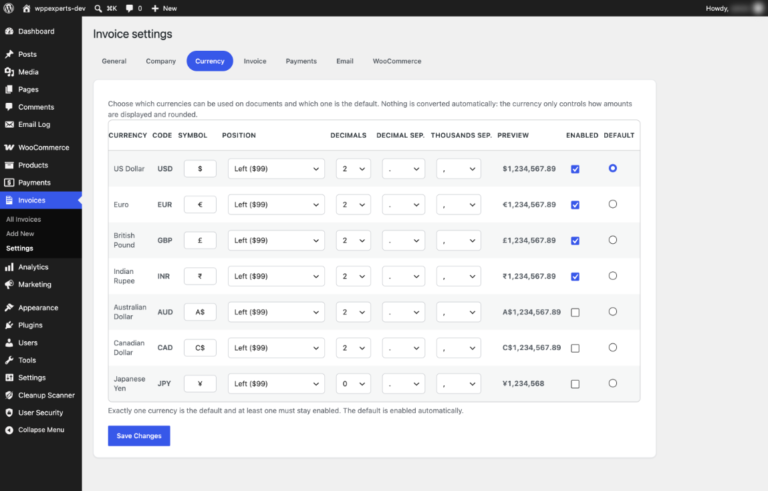Edit the US Dollar symbol field
Screen dimensions: 768x491
click(200, 169)
